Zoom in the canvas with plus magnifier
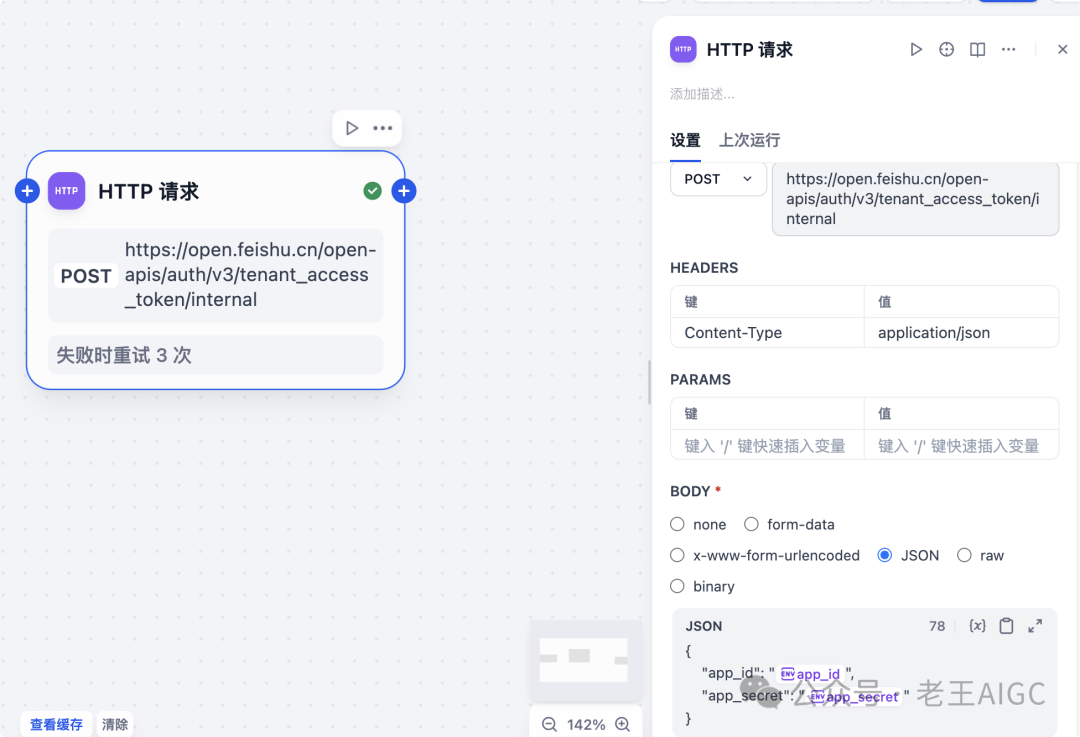The height and width of the screenshot is (737, 1080). 623,724
